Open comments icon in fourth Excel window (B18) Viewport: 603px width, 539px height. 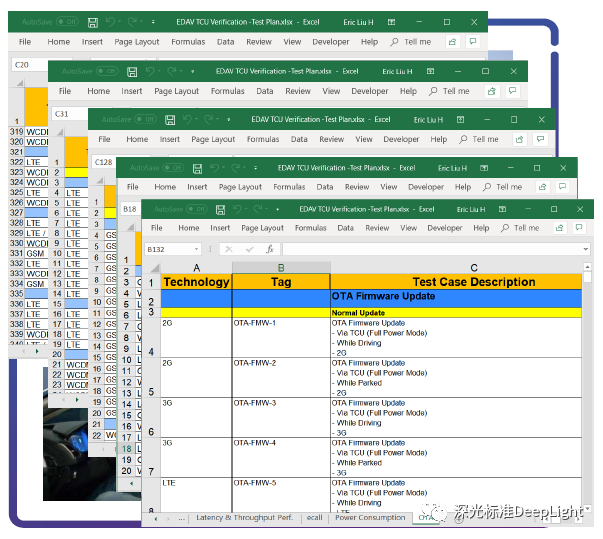tap(563, 187)
